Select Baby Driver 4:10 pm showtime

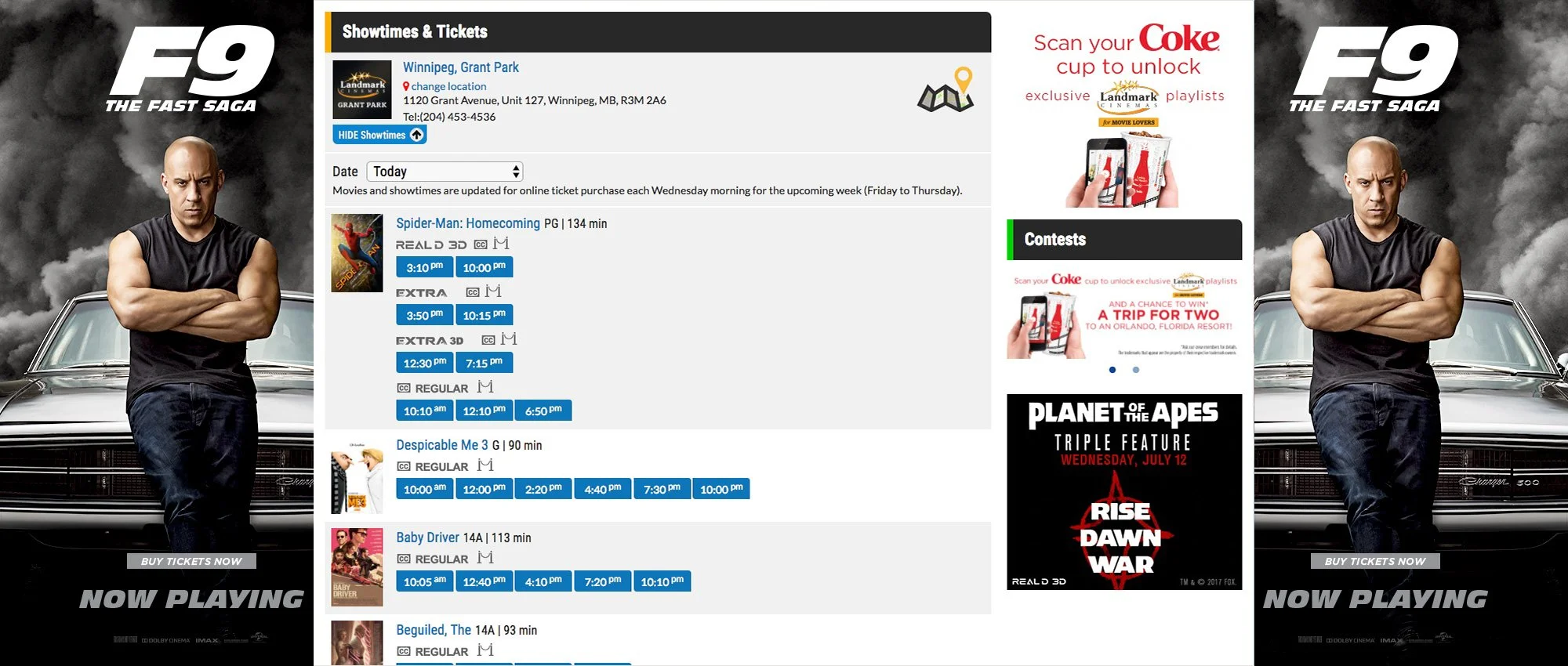pos(543,581)
